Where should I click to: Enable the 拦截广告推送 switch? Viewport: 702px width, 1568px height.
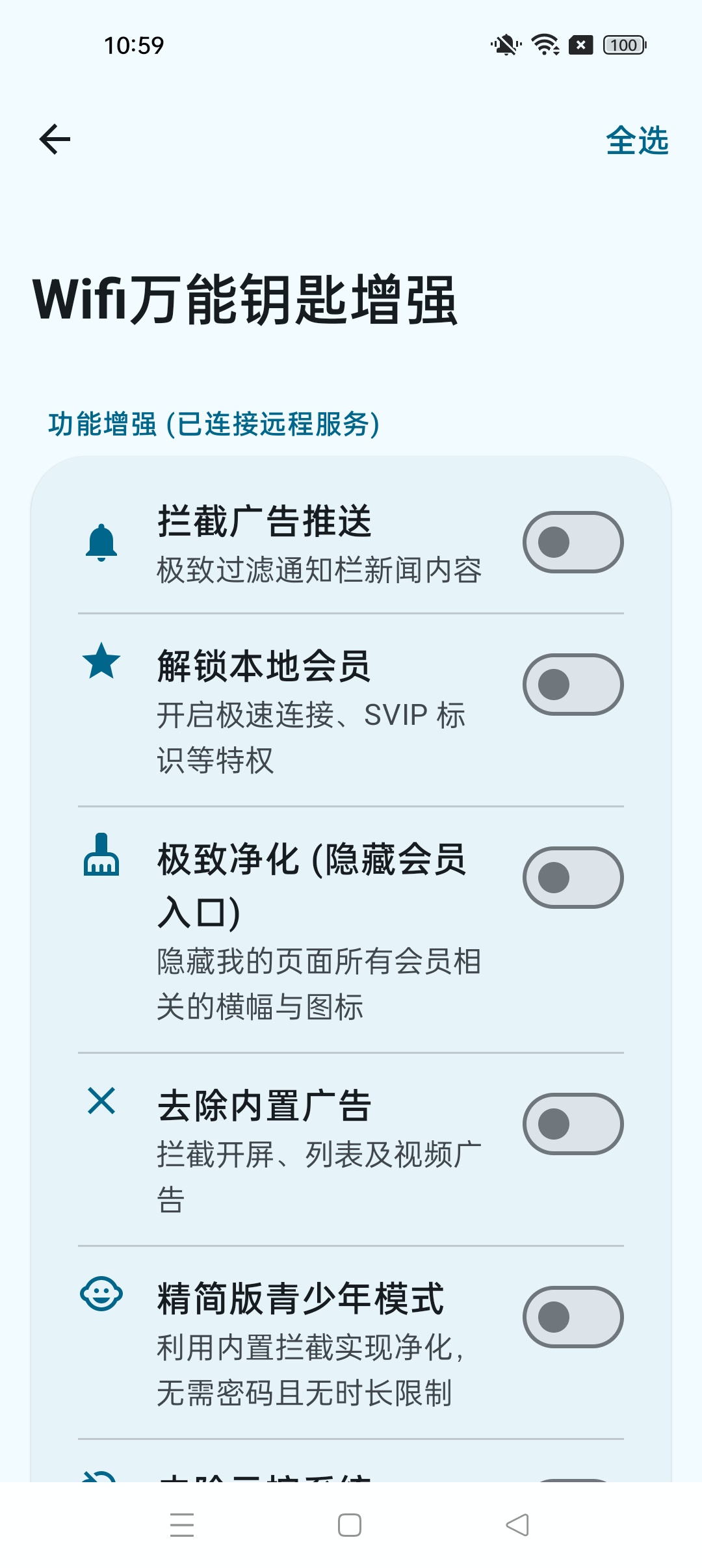point(573,542)
